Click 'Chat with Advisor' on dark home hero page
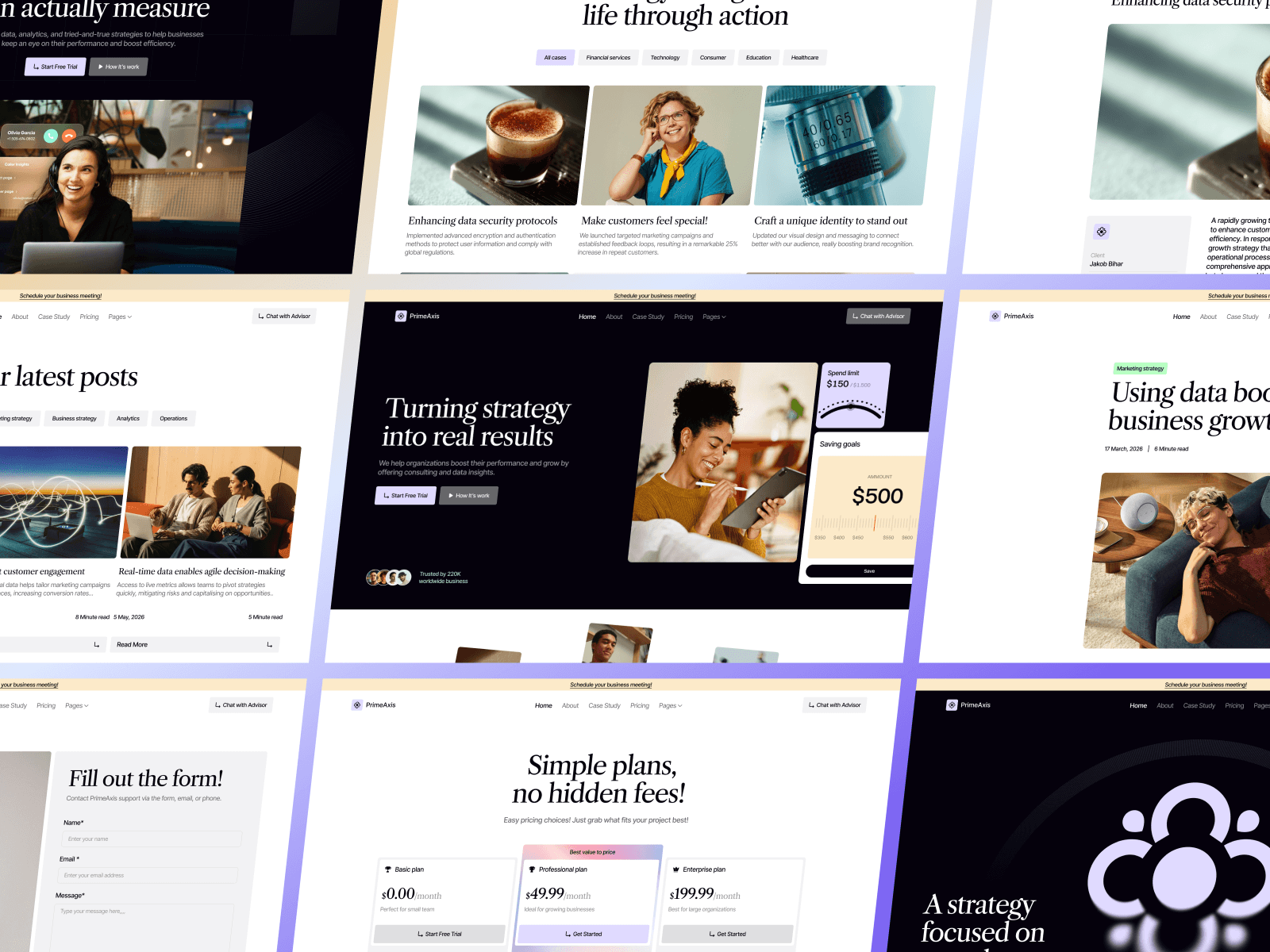The width and height of the screenshot is (1270, 952). click(879, 316)
